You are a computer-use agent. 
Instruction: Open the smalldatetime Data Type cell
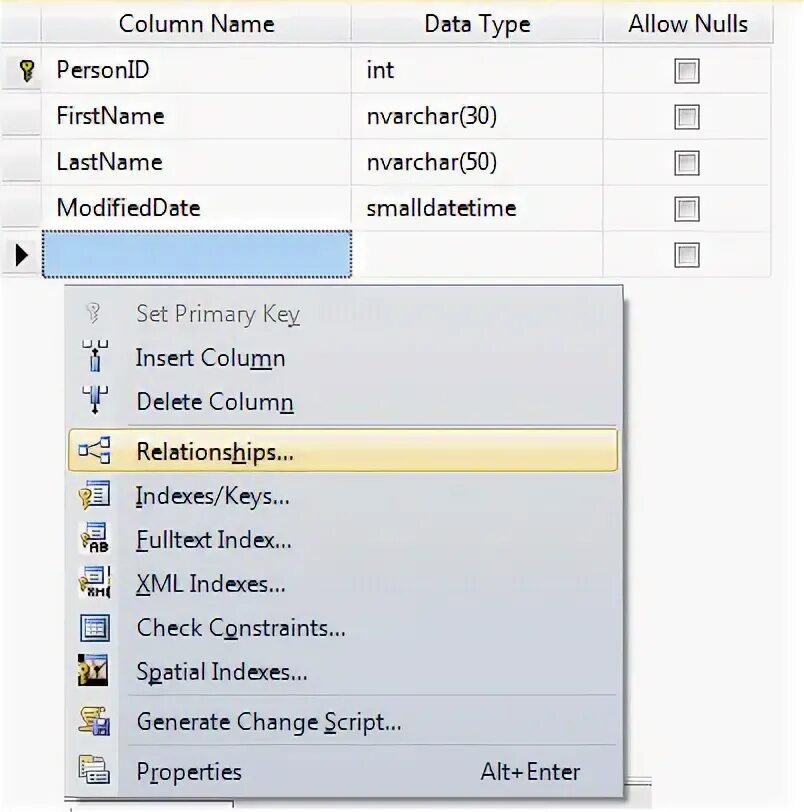476,208
